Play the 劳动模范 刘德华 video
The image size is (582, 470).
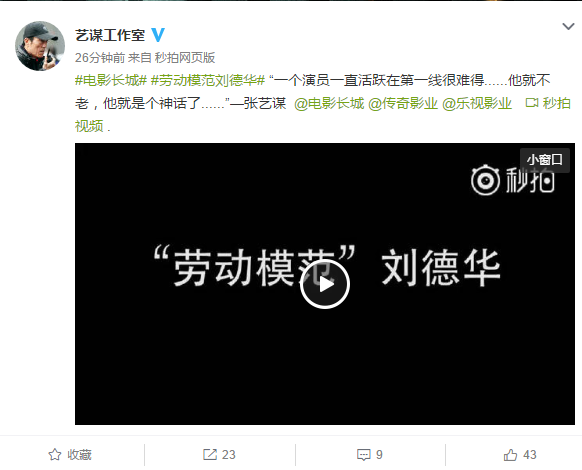click(x=325, y=284)
